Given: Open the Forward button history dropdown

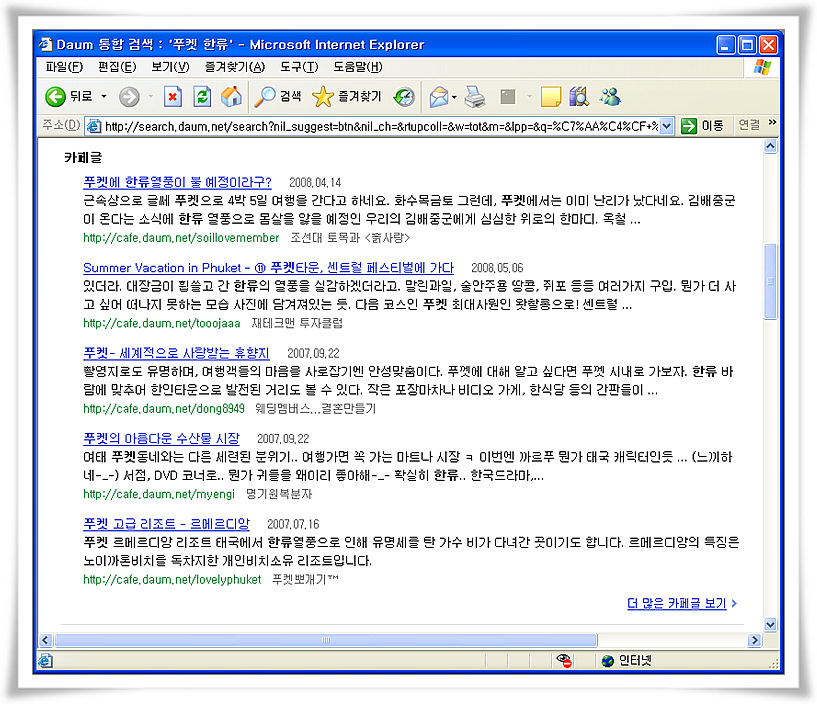Looking at the screenshot, I should (151, 97).
